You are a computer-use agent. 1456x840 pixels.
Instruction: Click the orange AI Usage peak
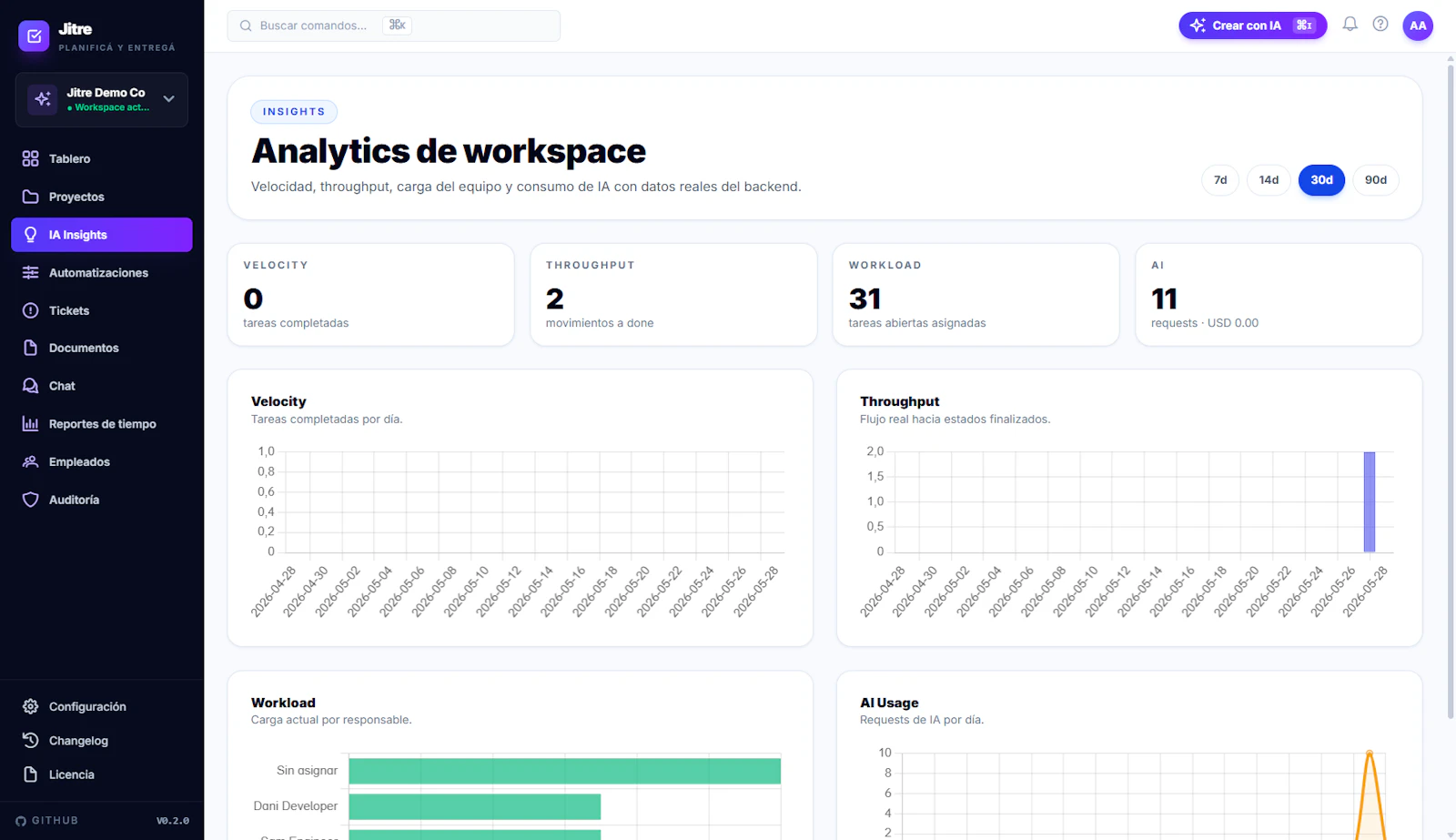[x=1370, y=754]
